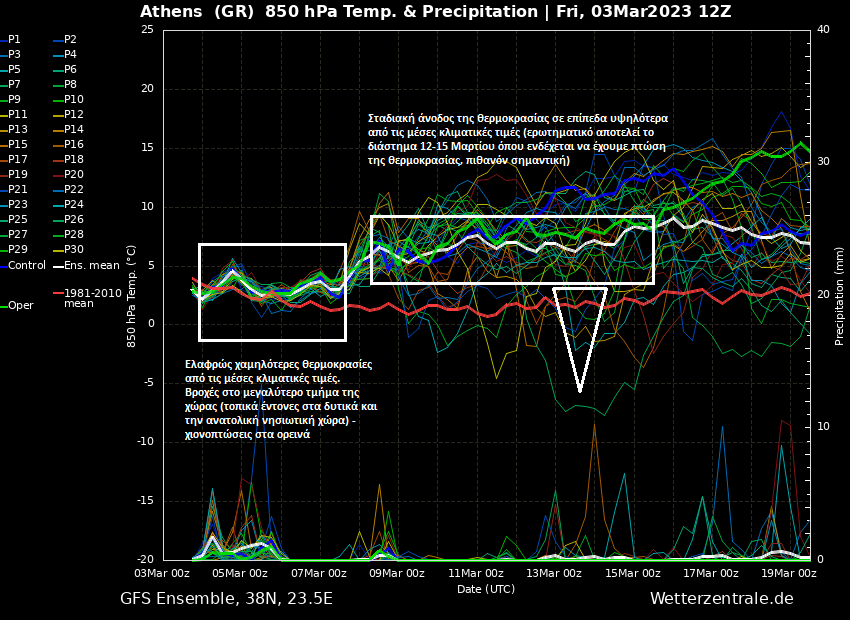Click the -20 temperature axis value
850x620 pixels.
[145, 559]
